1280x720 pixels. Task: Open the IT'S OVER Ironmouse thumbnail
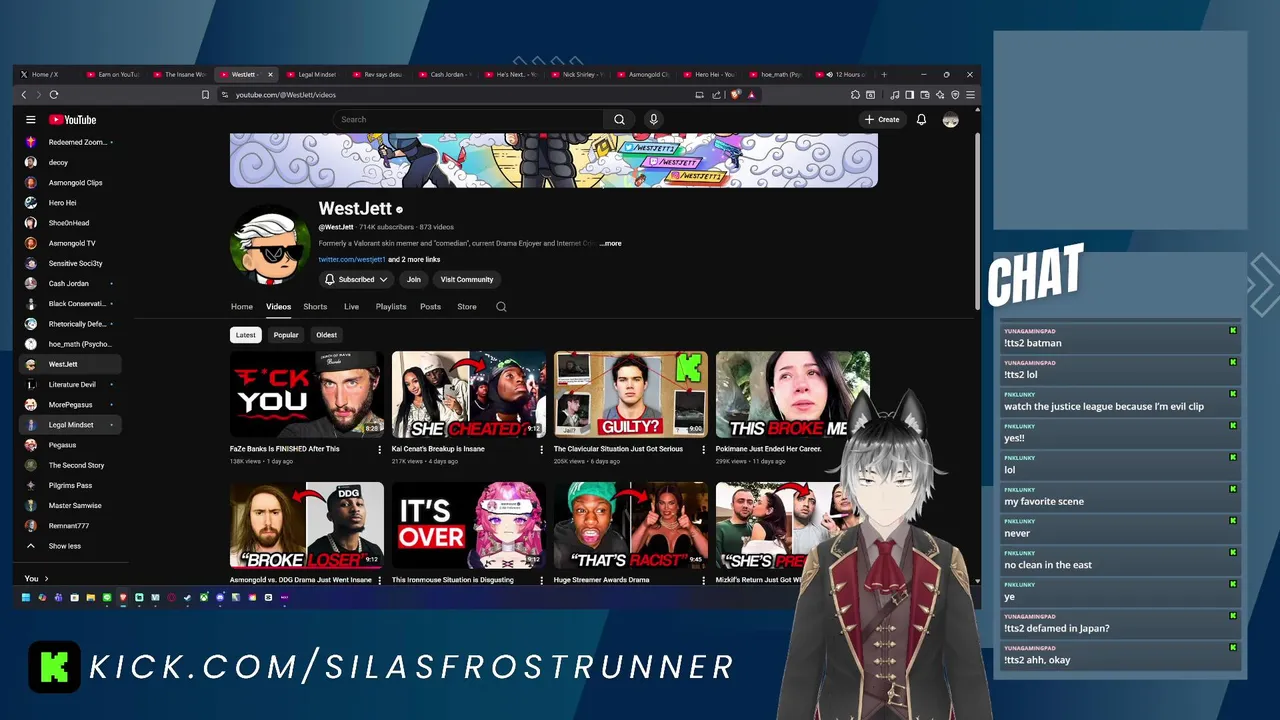click(x=469, y=525)
